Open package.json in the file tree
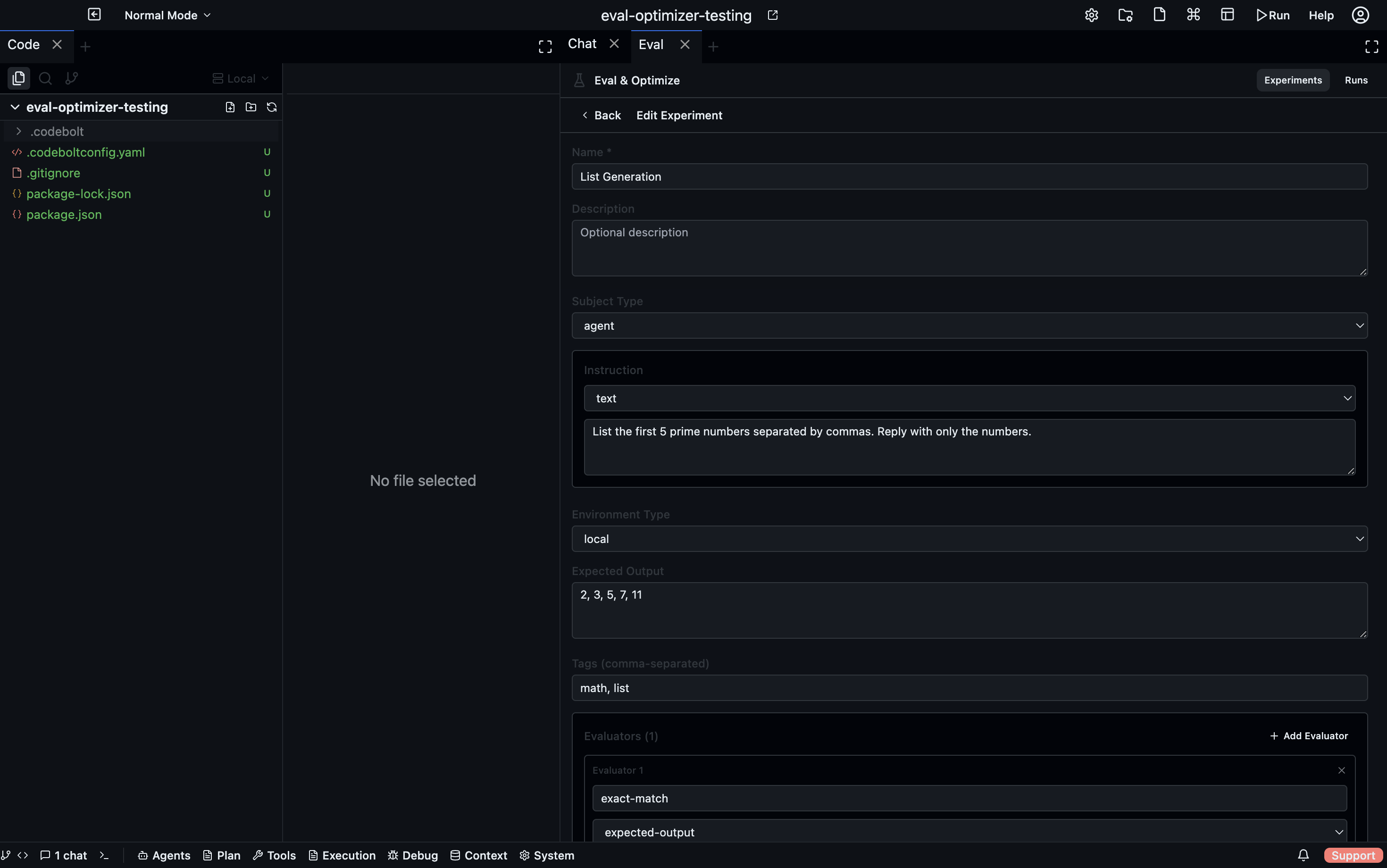This screenshot has height=868, width=1387. (x=64, y=215)
